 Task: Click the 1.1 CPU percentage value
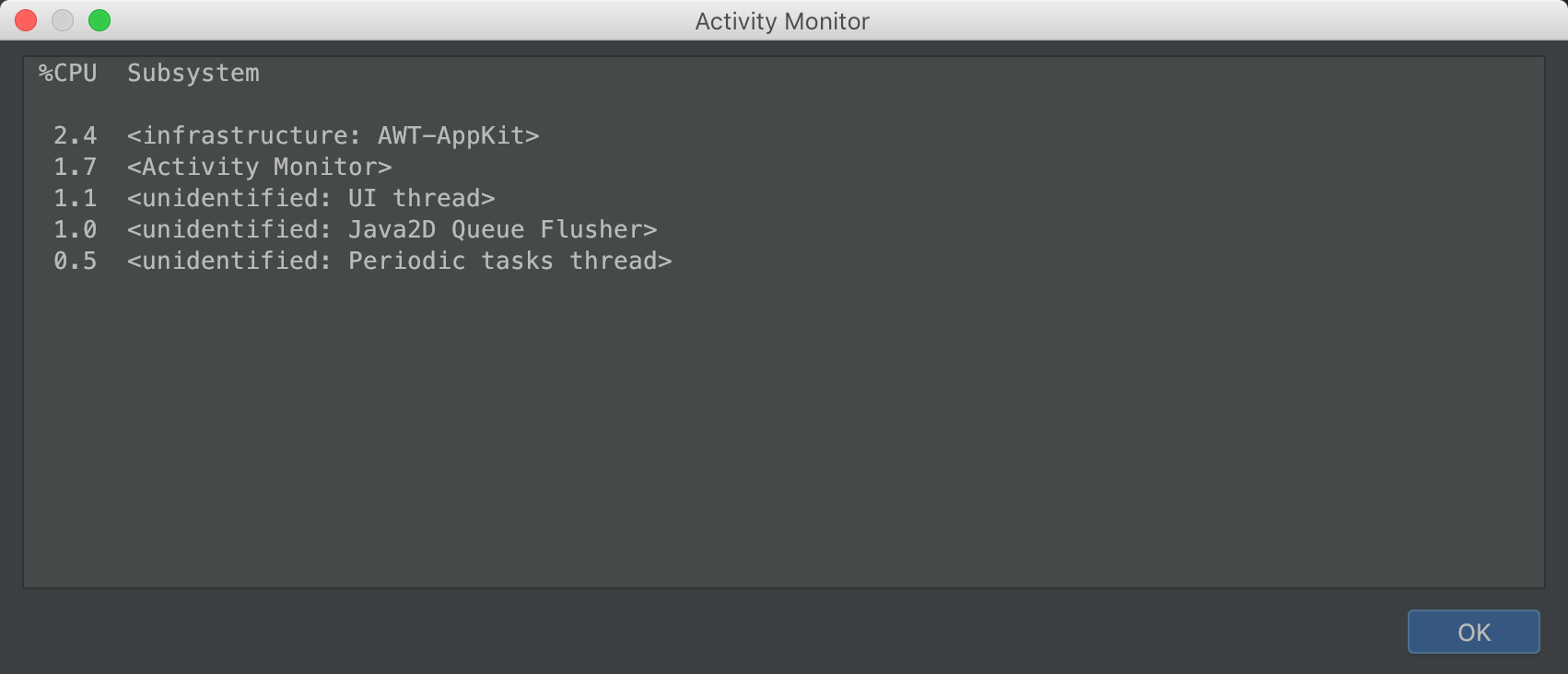click(76, 198)
